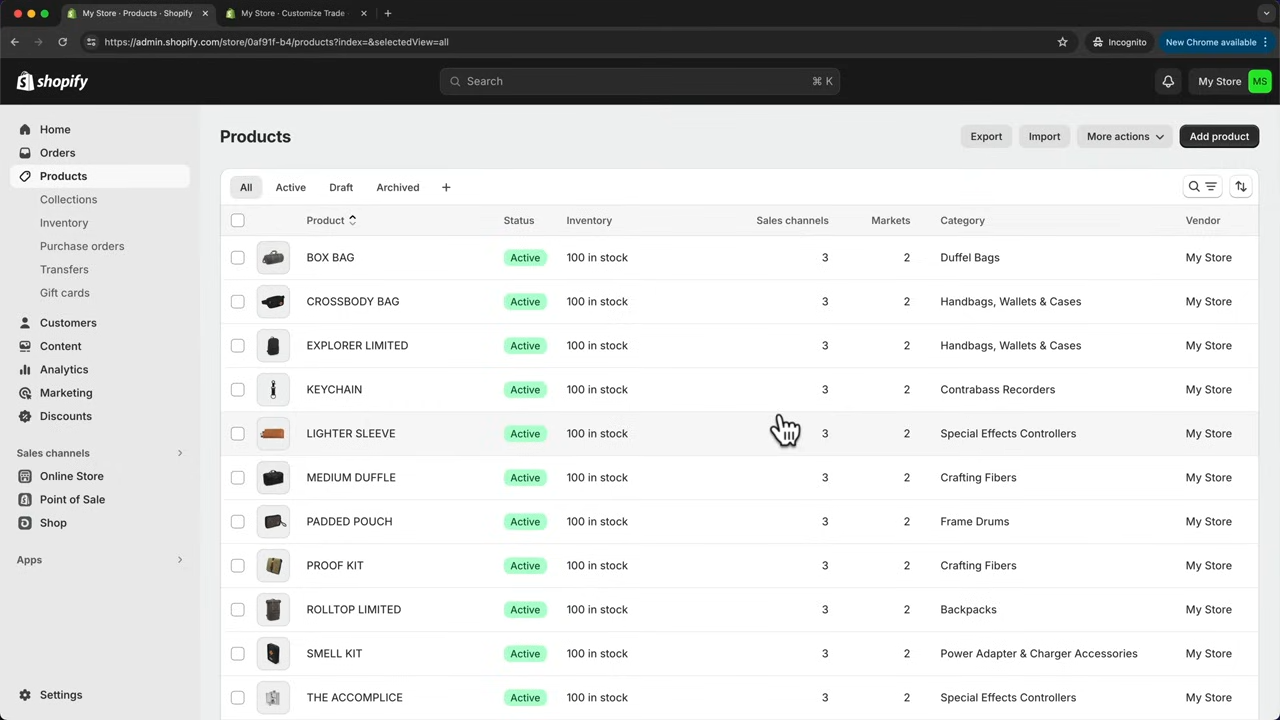Check the BOX BAG row checkbox
The image size is (1280, 720).
tap(237, 258)
